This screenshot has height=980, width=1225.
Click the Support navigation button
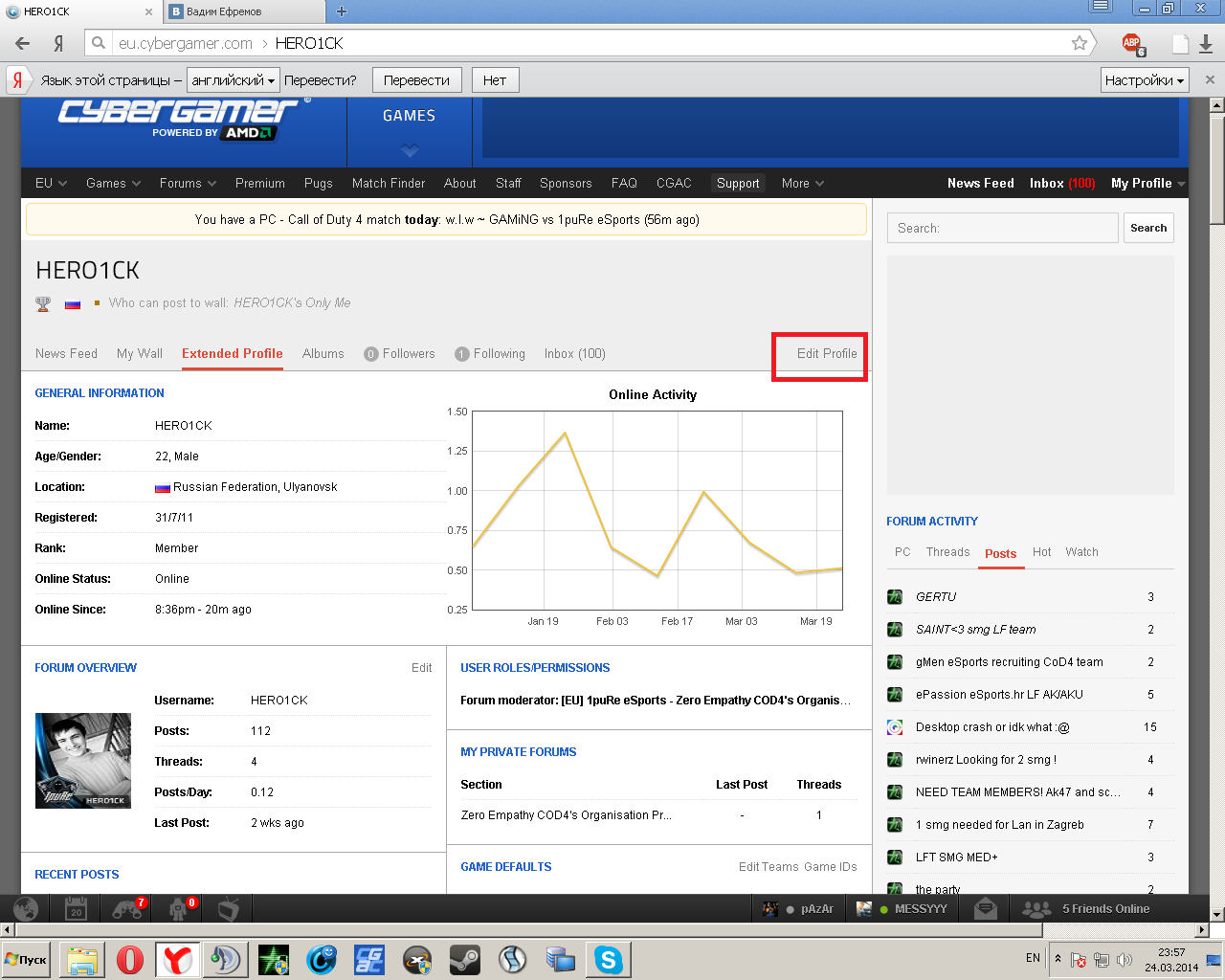(738, 184)
